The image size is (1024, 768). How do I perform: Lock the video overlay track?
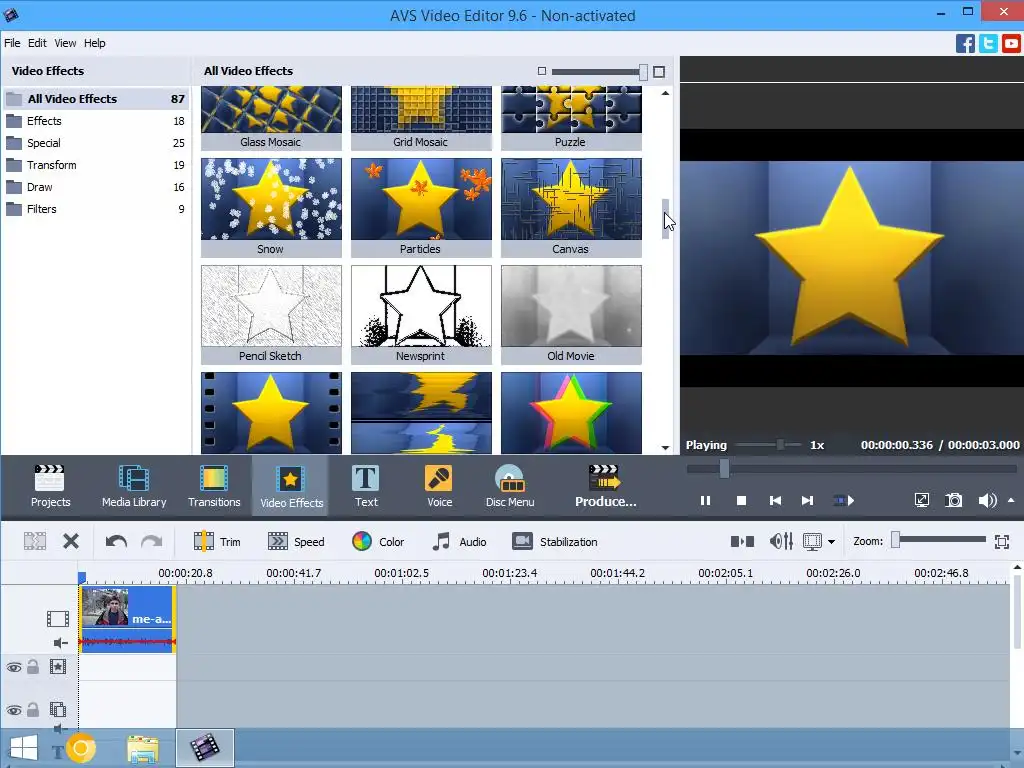click(x=33, y=709)
